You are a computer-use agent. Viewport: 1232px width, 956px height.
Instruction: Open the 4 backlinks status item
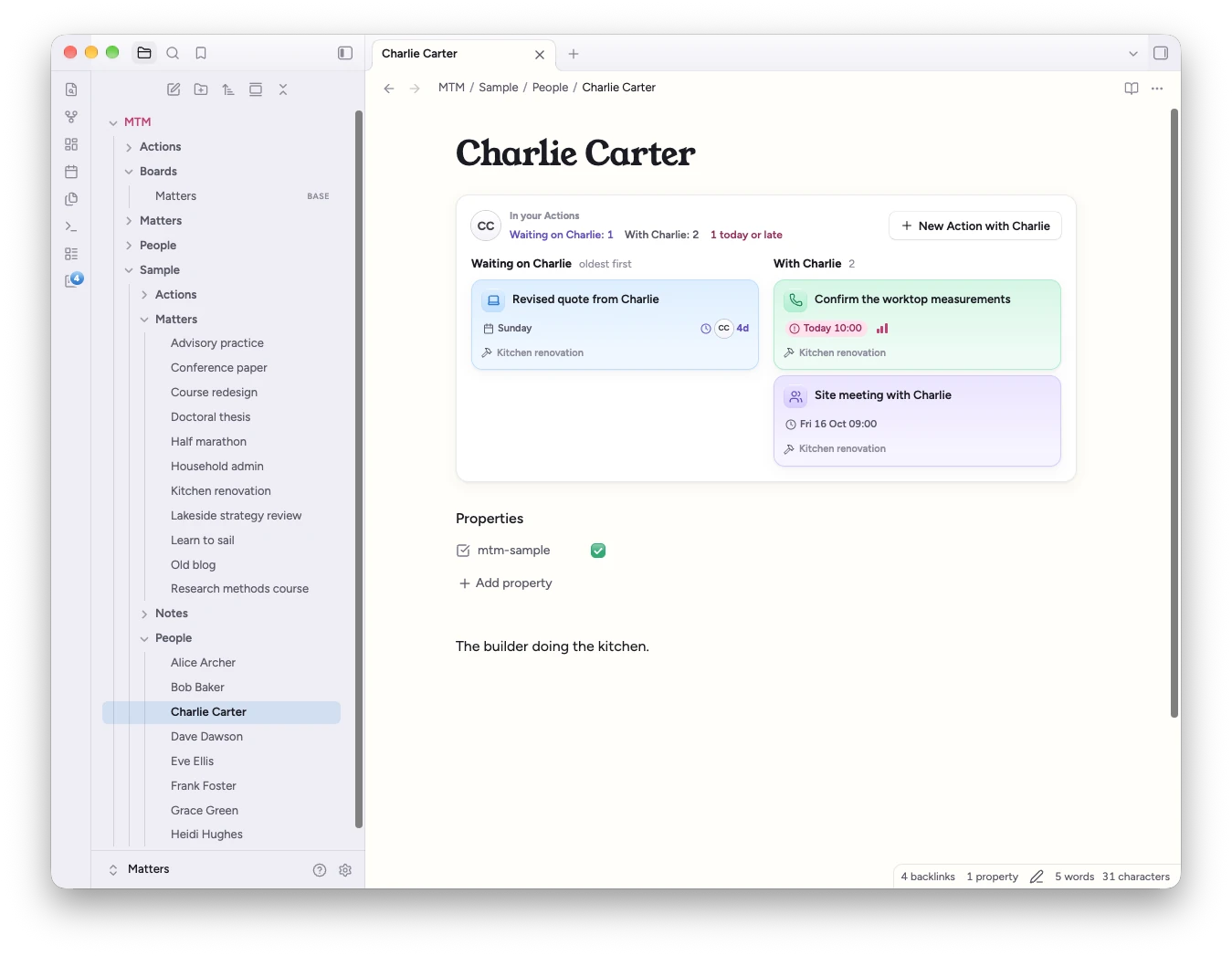tap(928, 877)
